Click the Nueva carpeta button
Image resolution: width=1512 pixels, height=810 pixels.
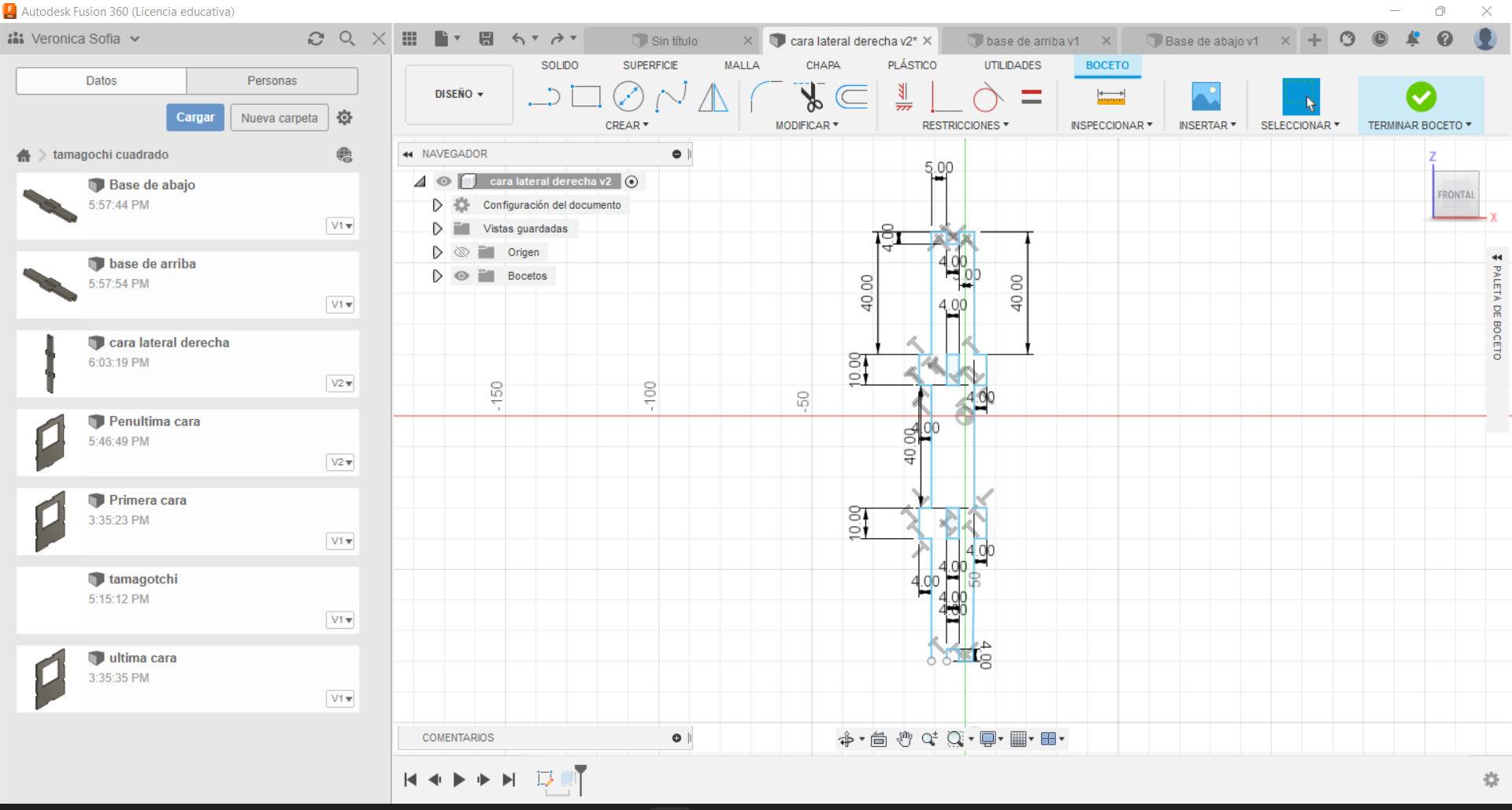[279, 117]
